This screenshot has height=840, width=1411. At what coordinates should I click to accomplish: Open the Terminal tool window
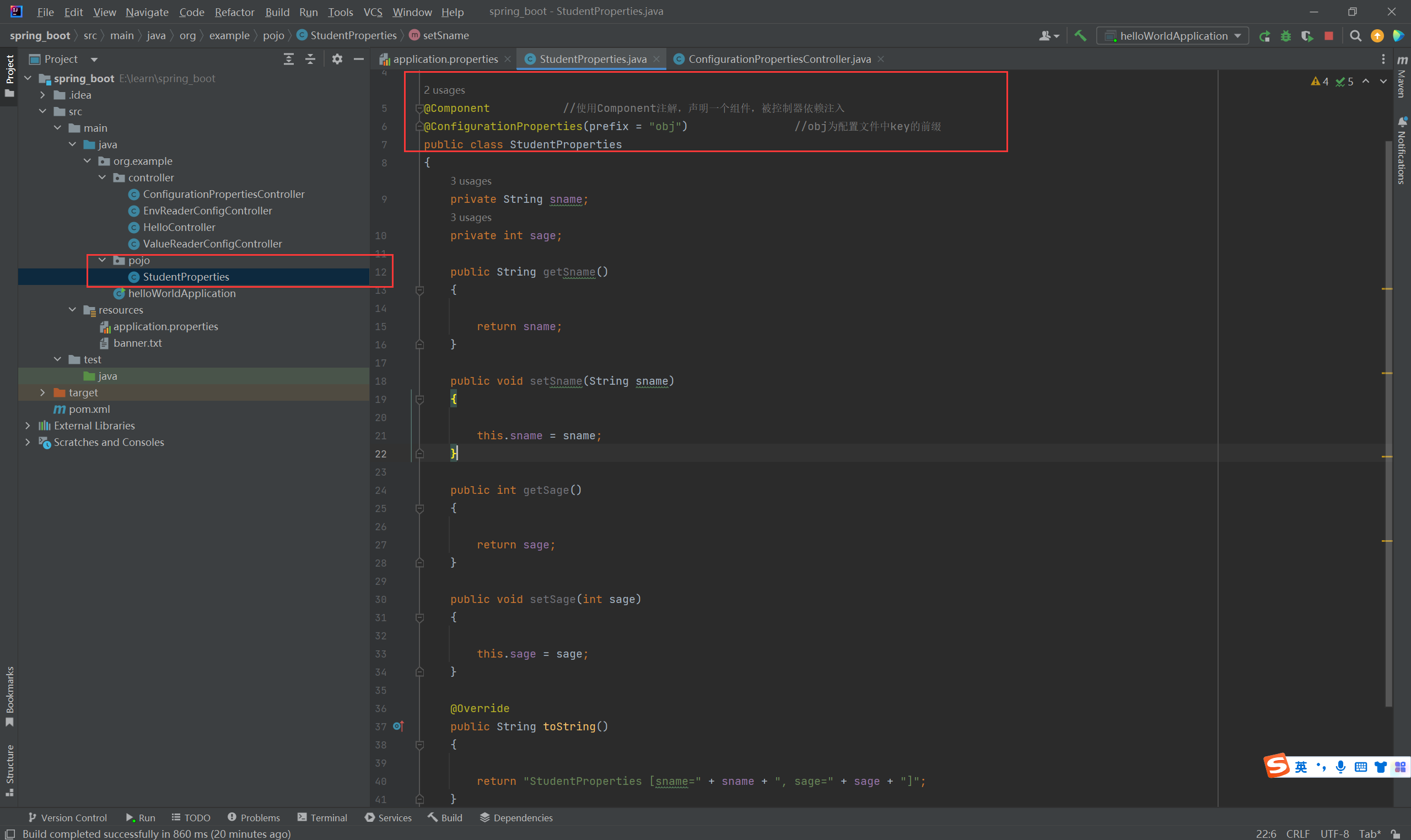pyautogui.click(x=322, y=817)
